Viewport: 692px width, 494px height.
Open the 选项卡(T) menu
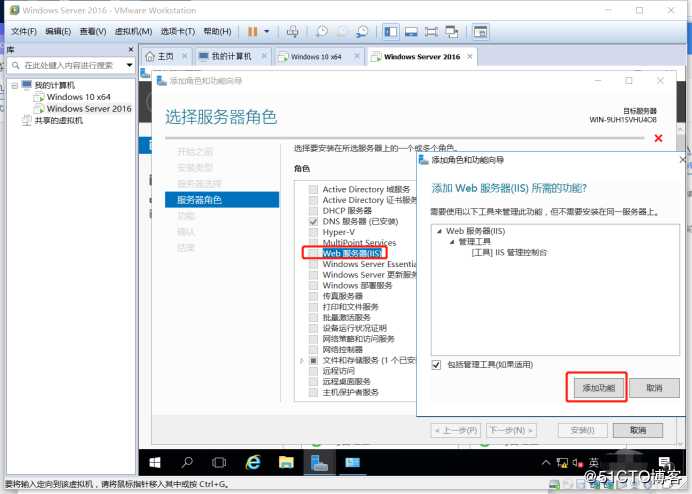(x=177, y=32)
